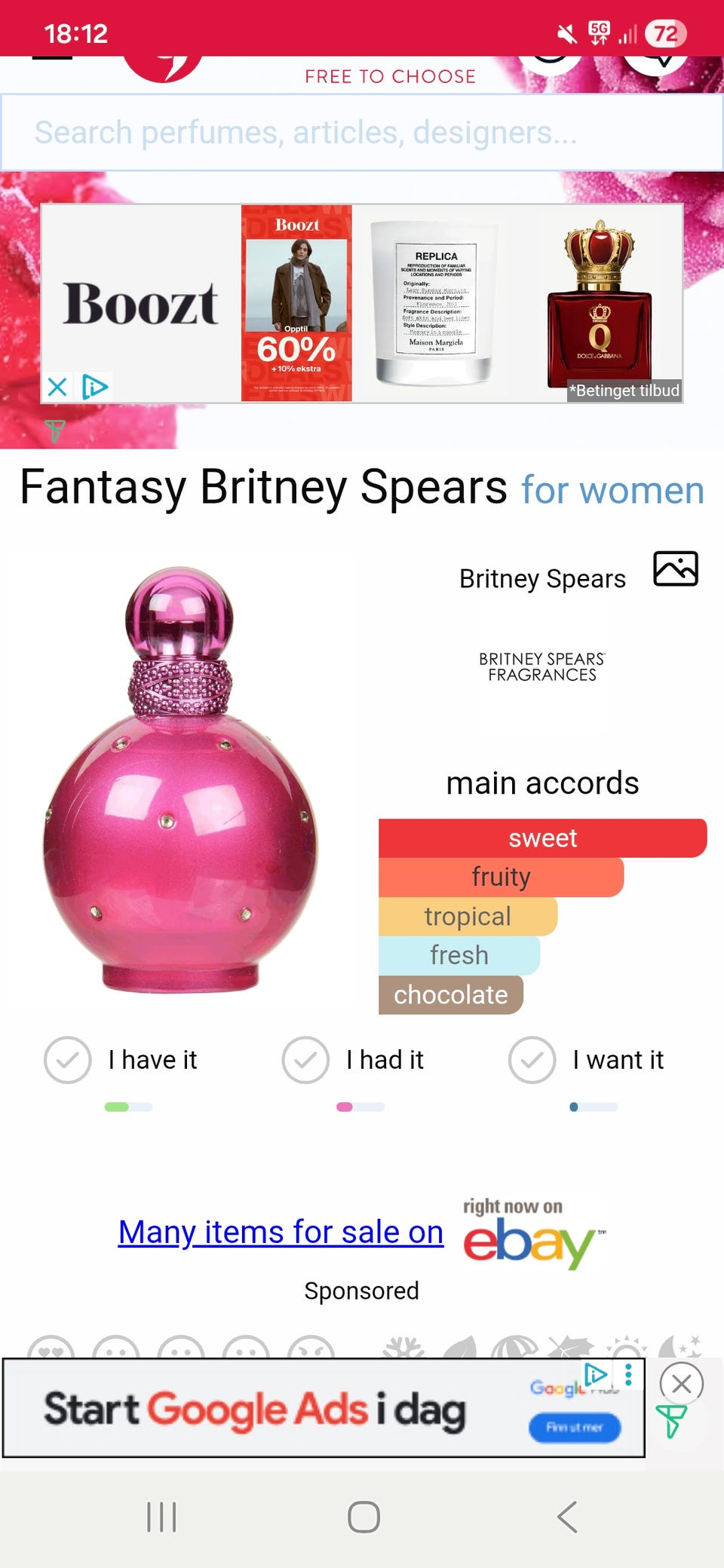Open Android recent apps button
724x1568 pixels.
[161, 1517]
